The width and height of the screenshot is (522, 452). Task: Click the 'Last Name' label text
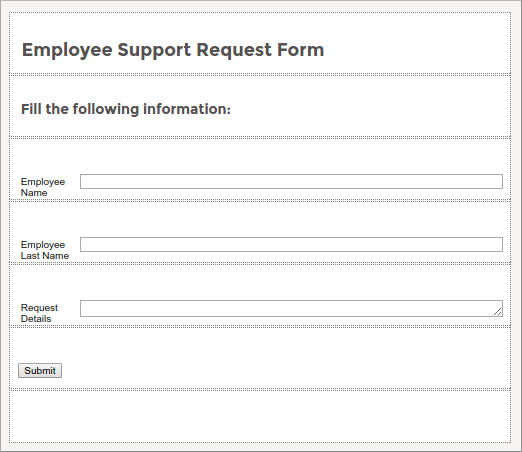tap(45, 256)
